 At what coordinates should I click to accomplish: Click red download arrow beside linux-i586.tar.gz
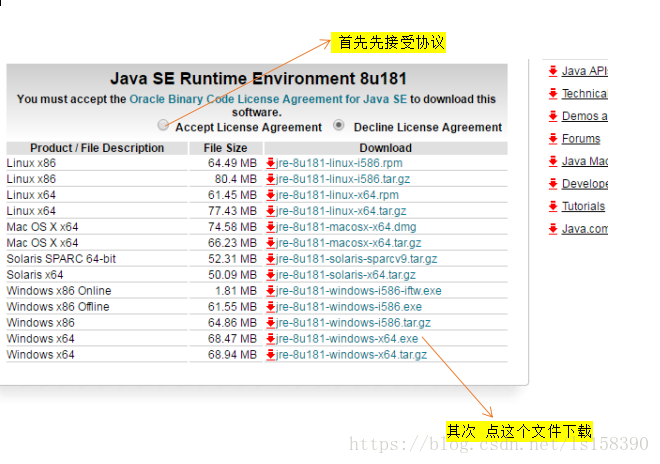click(271, 179)
